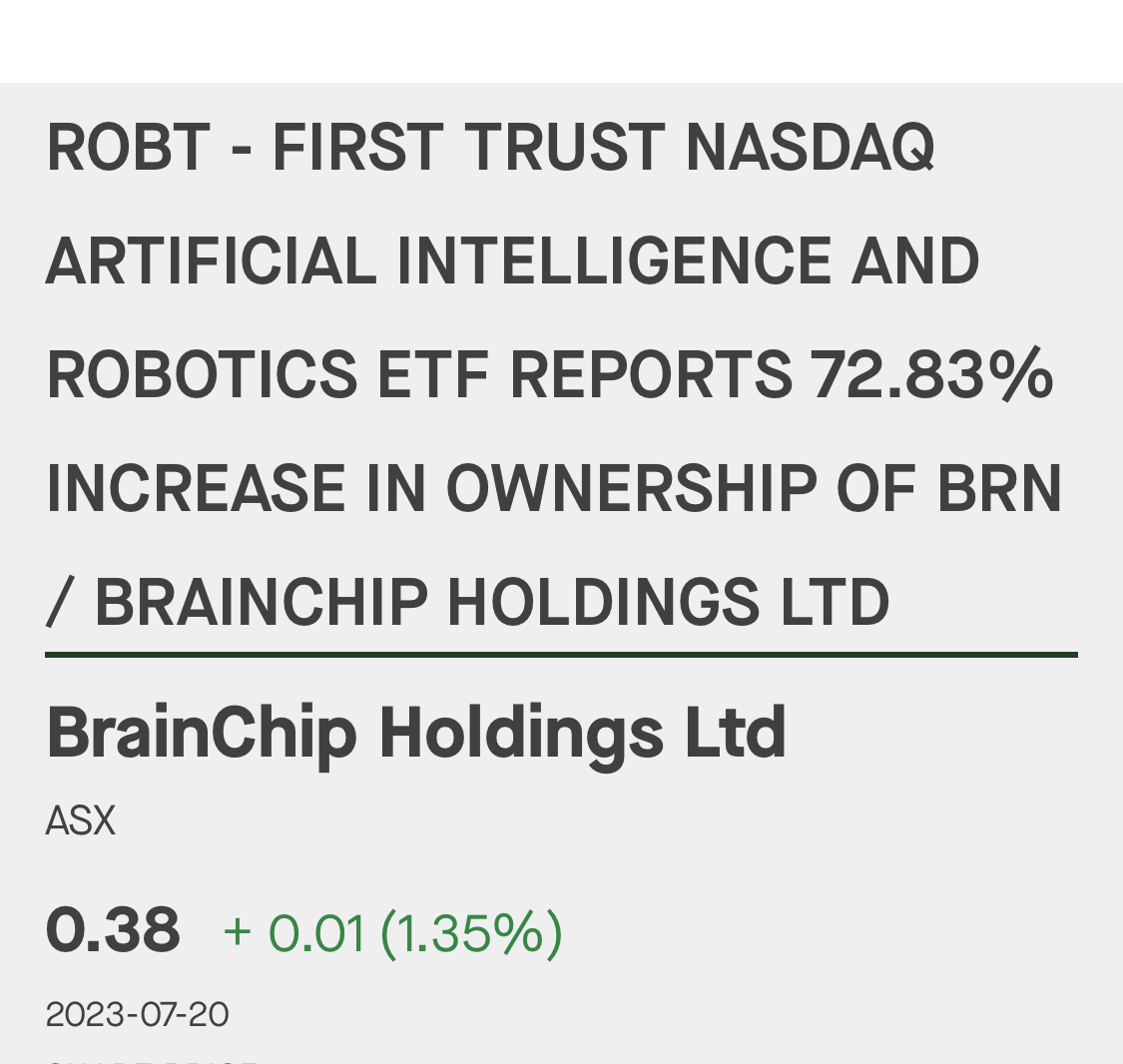Click the word INCREASE in the headline
The image size is (1123, 1064).
point(196,489)
